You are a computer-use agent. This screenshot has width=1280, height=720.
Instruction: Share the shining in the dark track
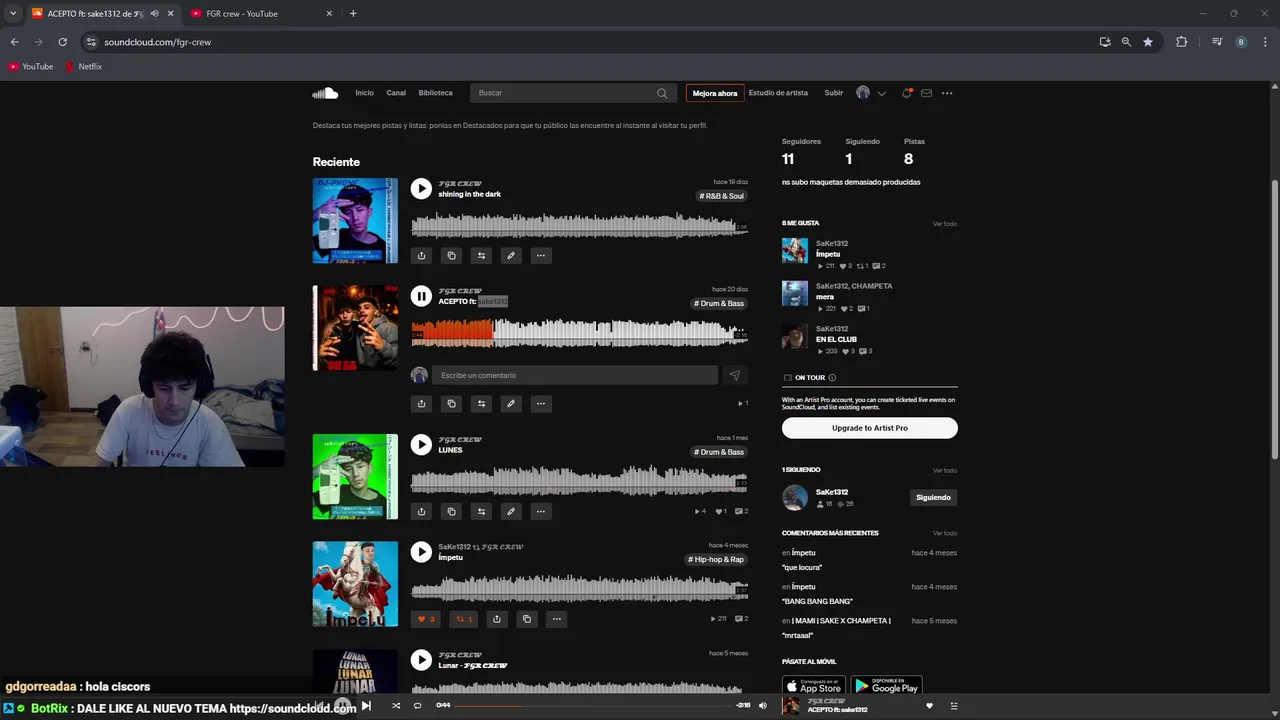point(421,256)
